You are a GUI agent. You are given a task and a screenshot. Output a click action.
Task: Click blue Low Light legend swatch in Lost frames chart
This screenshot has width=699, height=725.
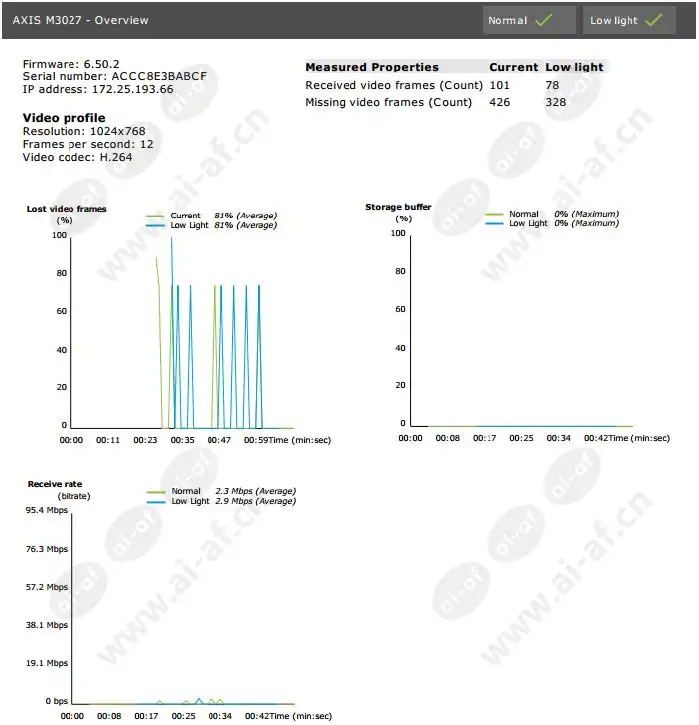point(155,226)
